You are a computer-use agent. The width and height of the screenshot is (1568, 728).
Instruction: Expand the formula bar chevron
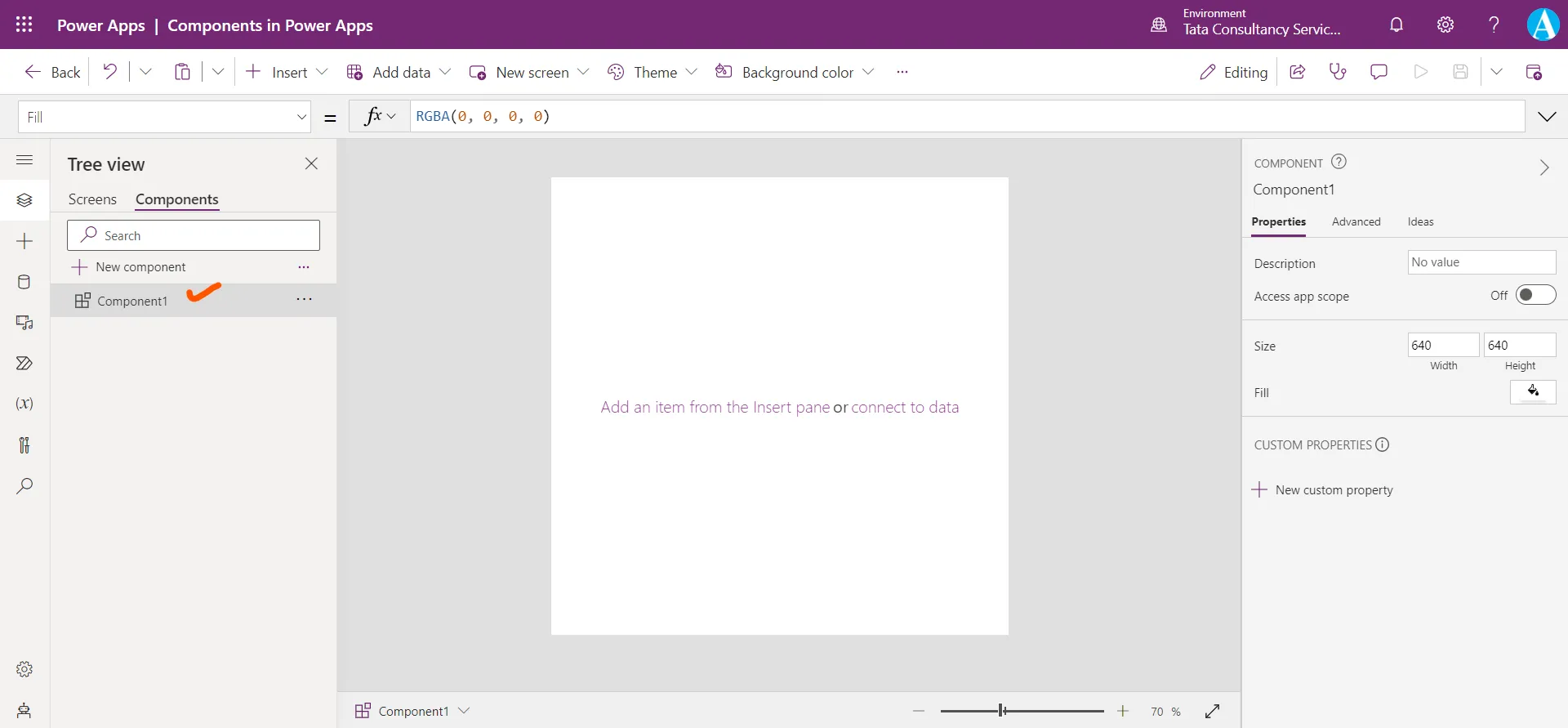click(1547, 117)
